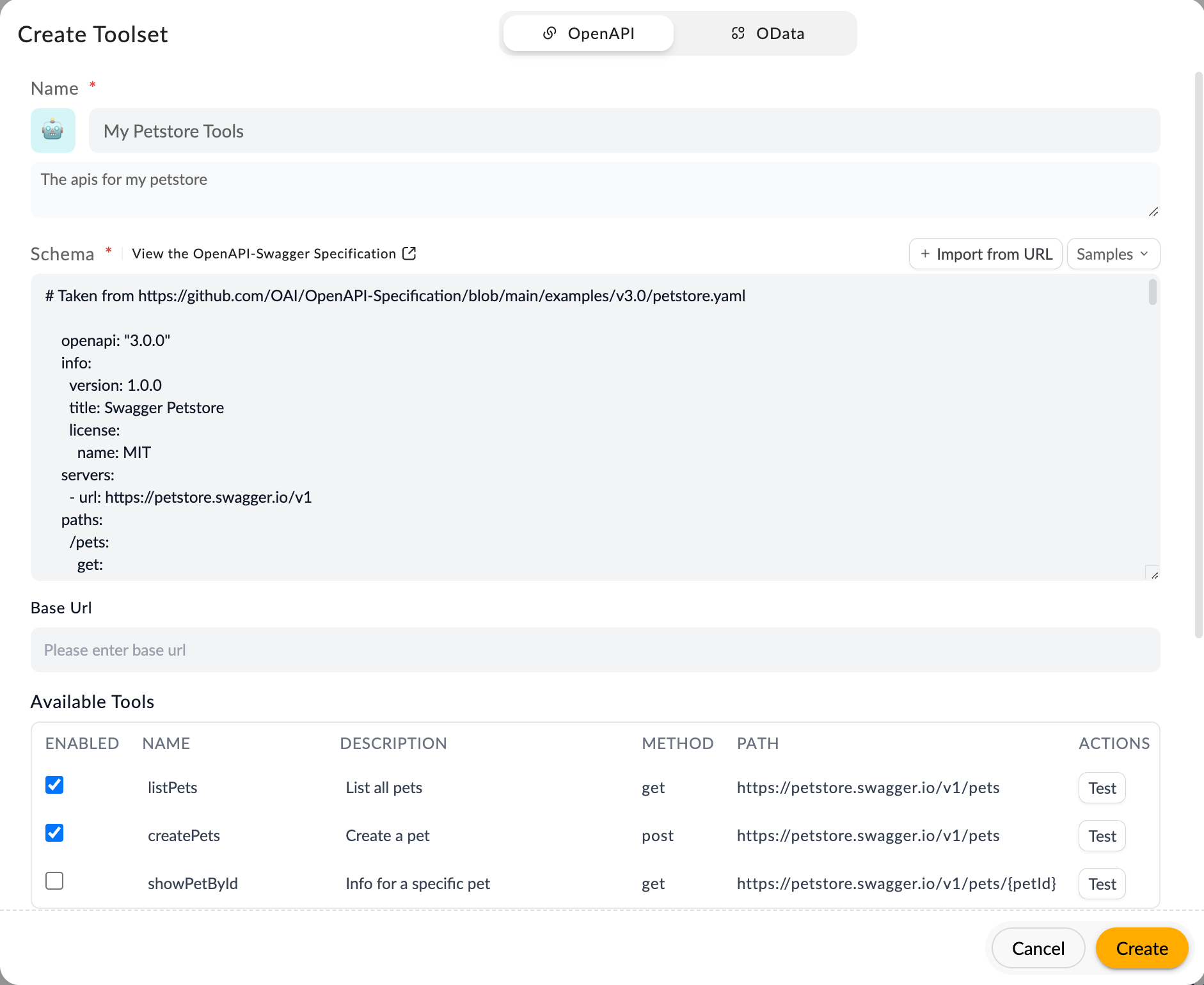
Task: Open View the OpenAPI-Swagger Specification link
Action: click(x=264, y=253)
